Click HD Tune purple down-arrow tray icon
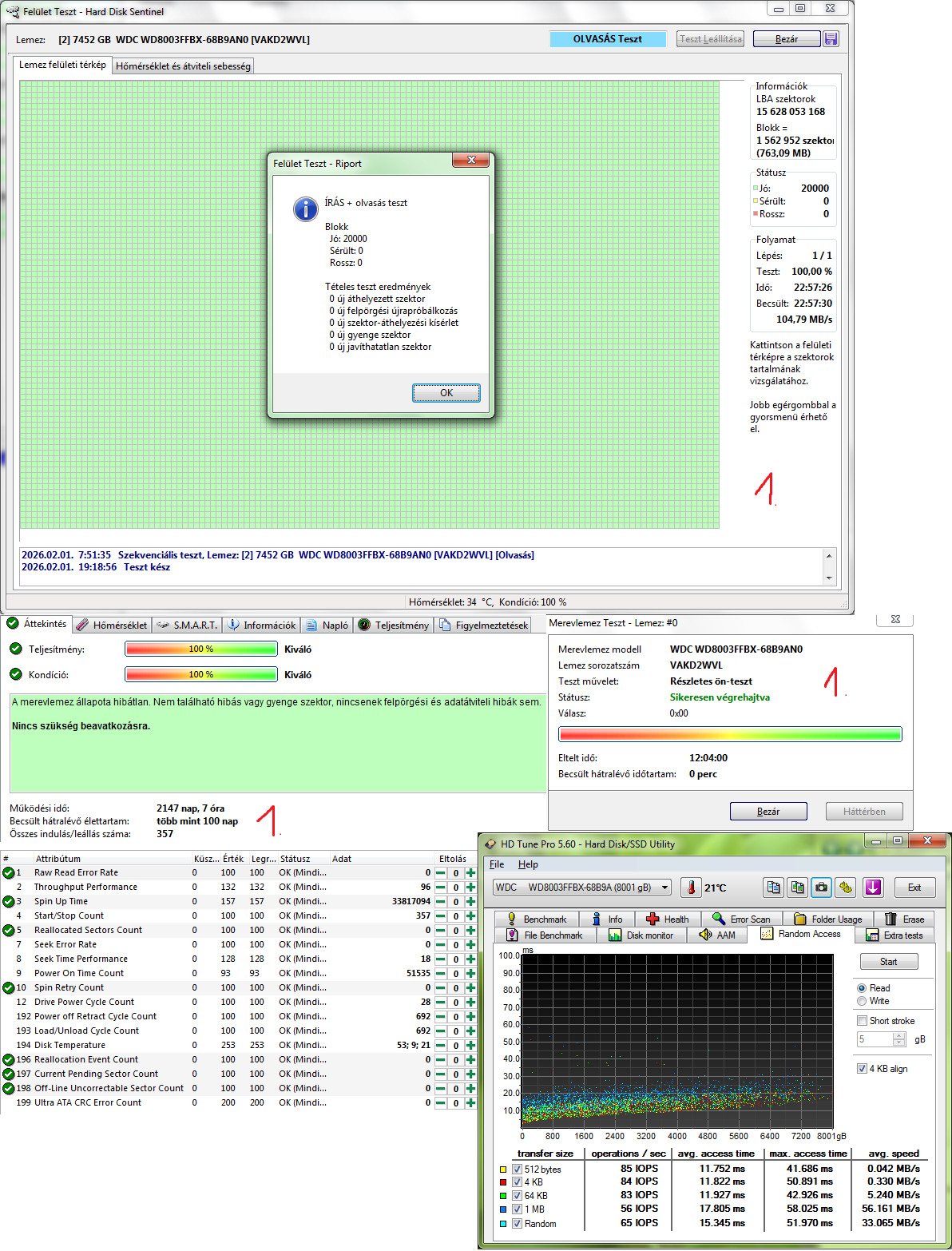Viewport: 952px width, 1251px height. point(873,888)
